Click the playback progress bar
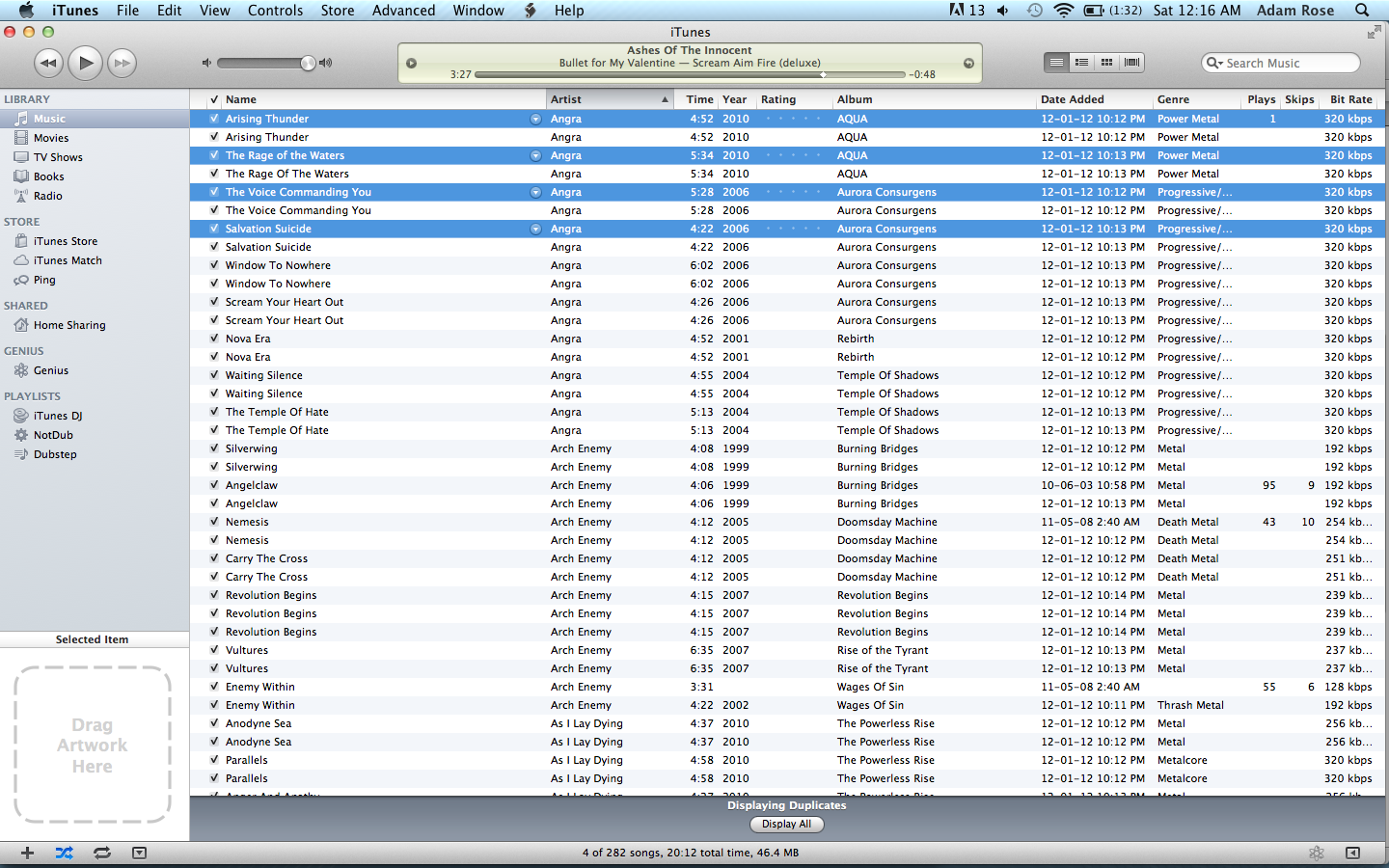 point(690,74)
